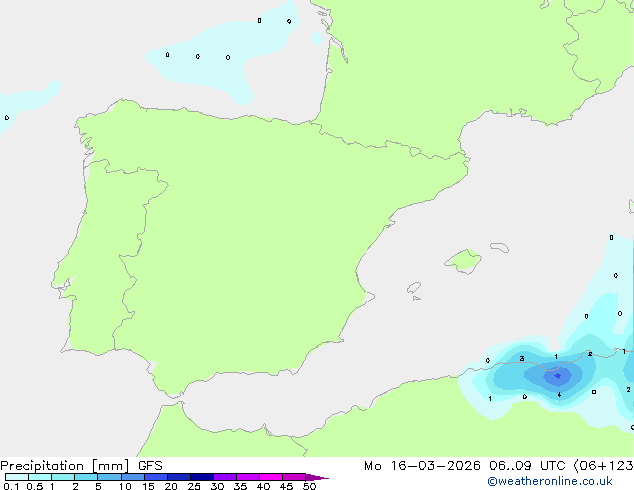Click the 35–40 mm violet swatch
Viewport: 634px width, 490px height.
248,477
